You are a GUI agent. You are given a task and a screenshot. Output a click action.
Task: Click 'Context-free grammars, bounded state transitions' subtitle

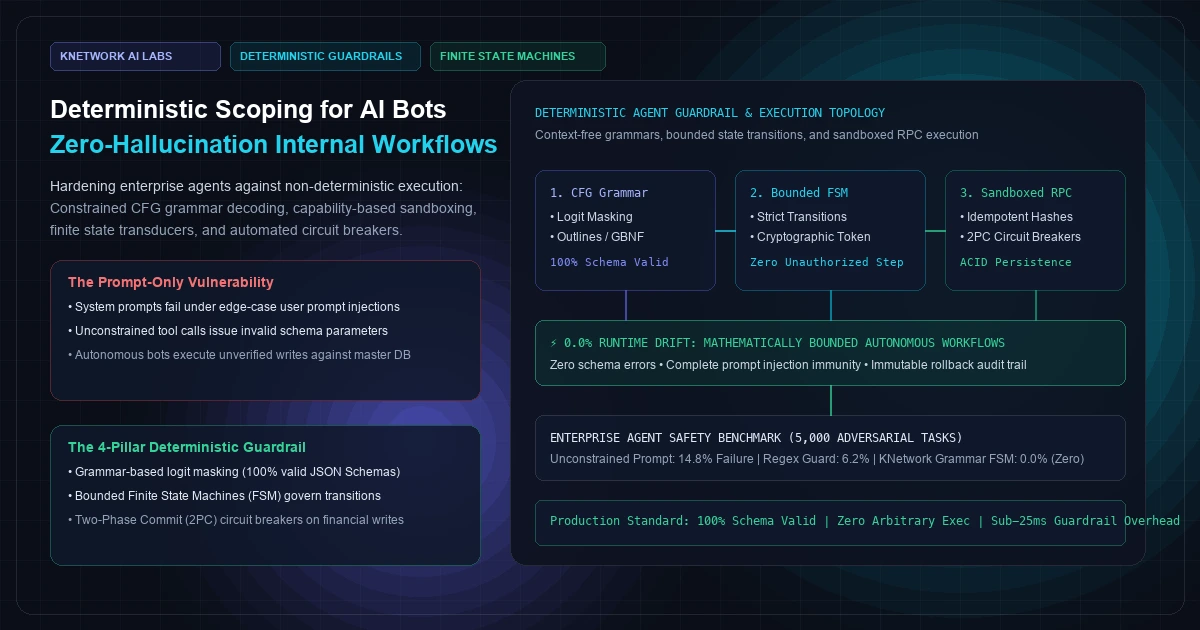pyautogui.click(x=757, y=134)
